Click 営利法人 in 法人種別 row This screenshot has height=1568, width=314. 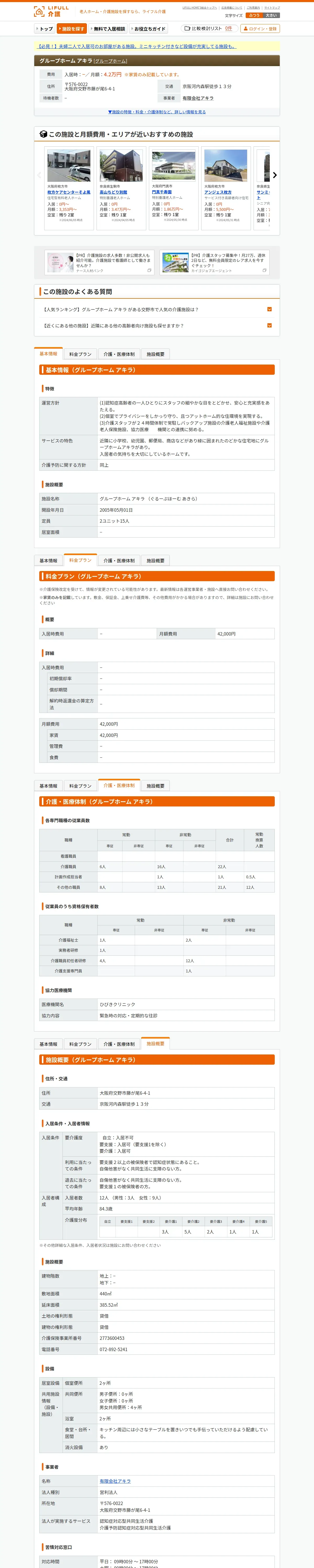pos(109,1492)
